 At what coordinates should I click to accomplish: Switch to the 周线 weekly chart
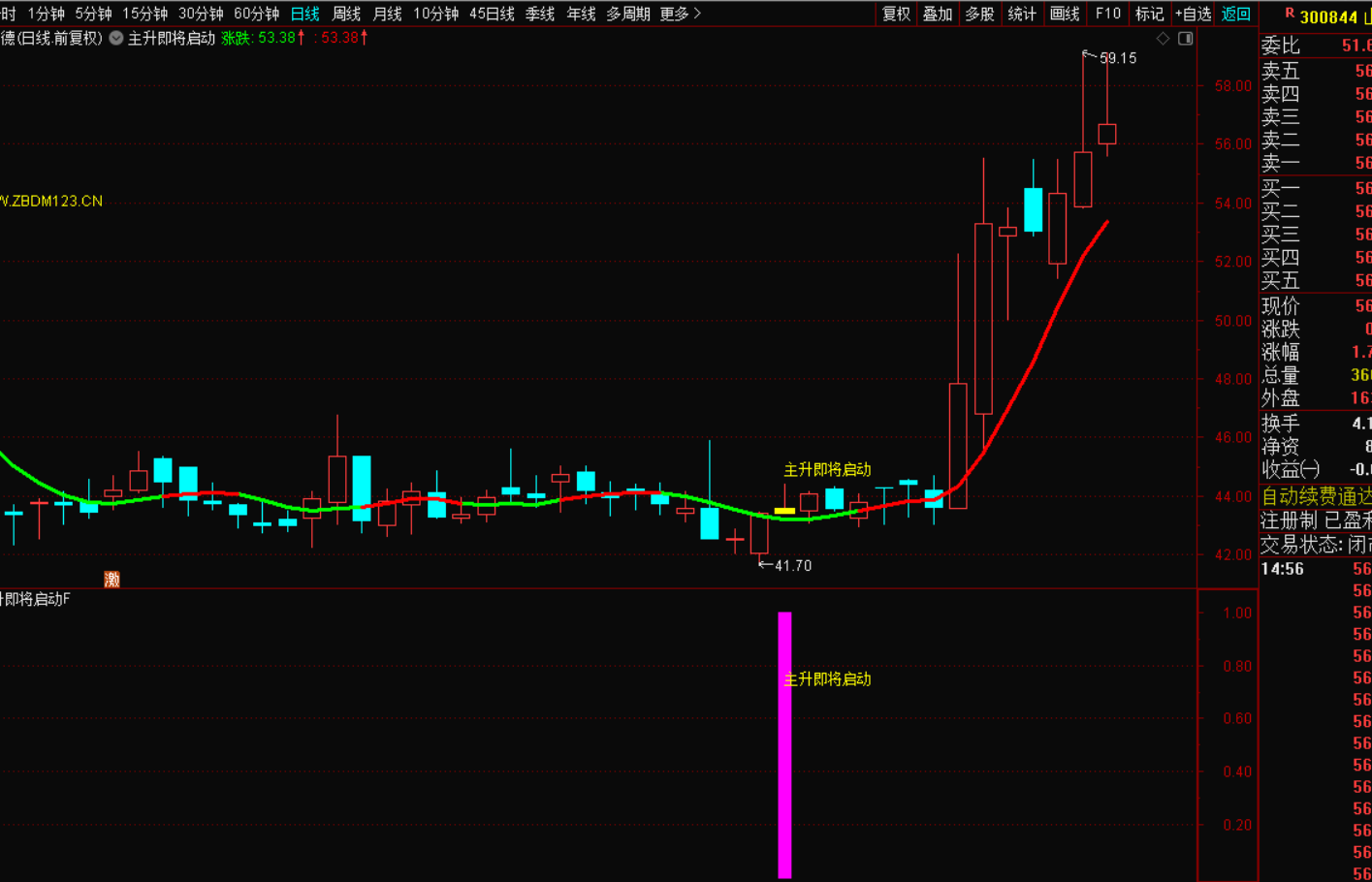[x=346, y=14]
